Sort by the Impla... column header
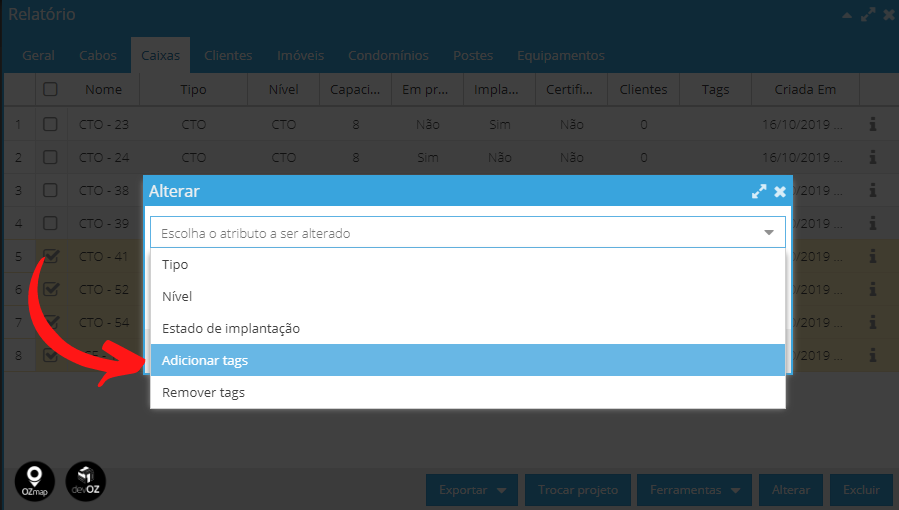899x510 pixels. (499, 89)
